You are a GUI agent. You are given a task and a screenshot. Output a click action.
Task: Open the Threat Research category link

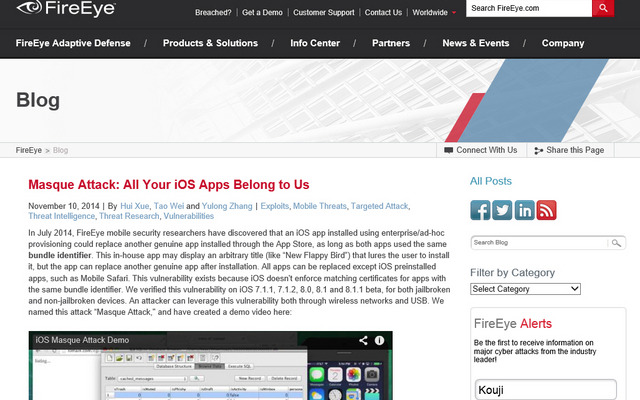[129, 216]
